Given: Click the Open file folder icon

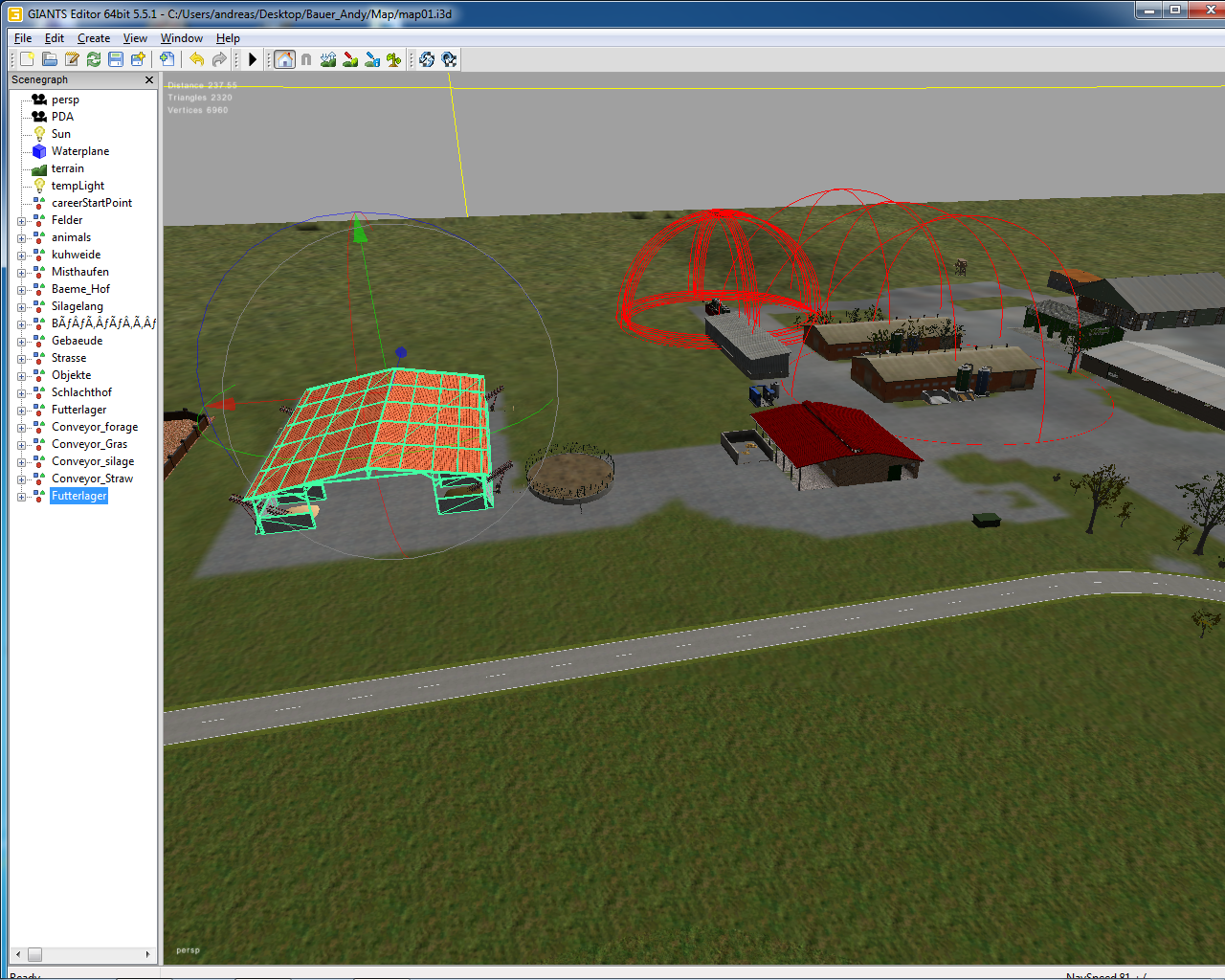Looking at the screenshot, I should pos(50,59).
